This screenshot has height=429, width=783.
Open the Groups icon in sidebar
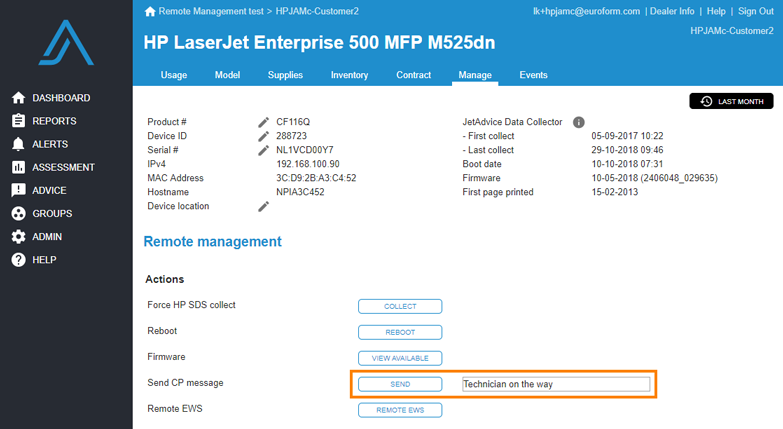(18, 213)
